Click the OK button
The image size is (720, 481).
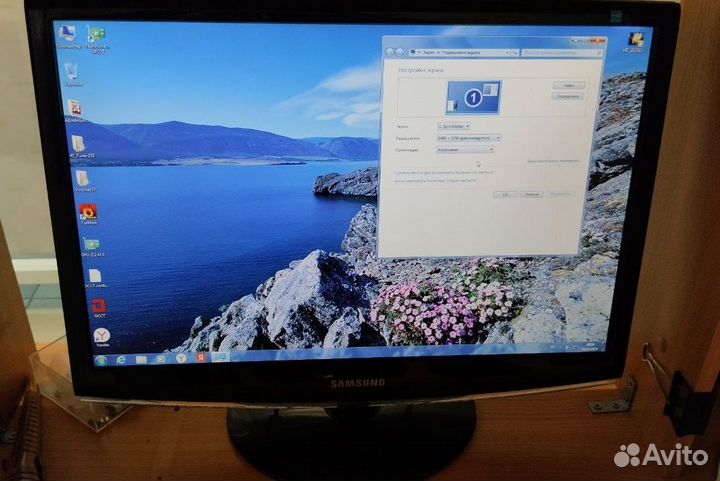click(x=505, y=195)
